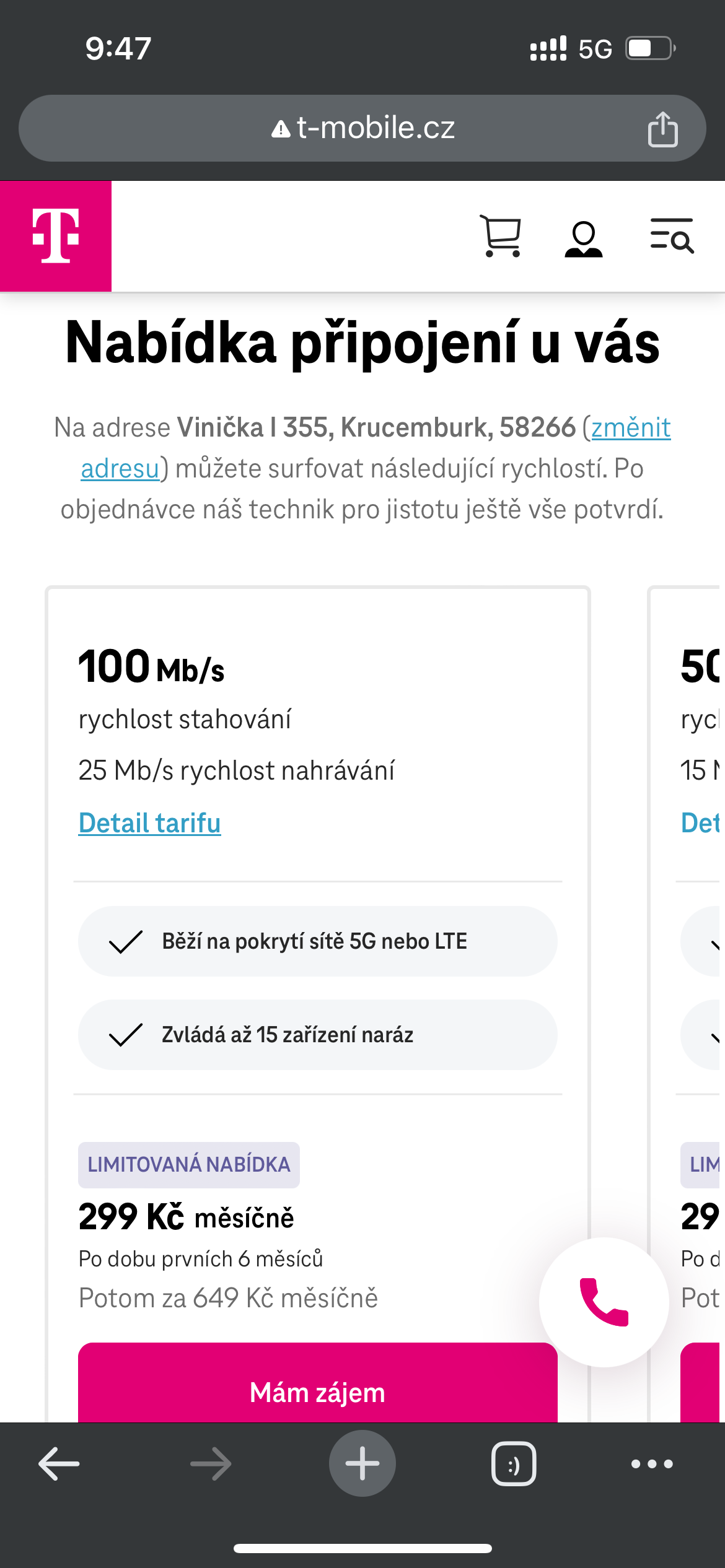Tap the forward navigation arrow
725x1568 pixels.
[211, 1464]
